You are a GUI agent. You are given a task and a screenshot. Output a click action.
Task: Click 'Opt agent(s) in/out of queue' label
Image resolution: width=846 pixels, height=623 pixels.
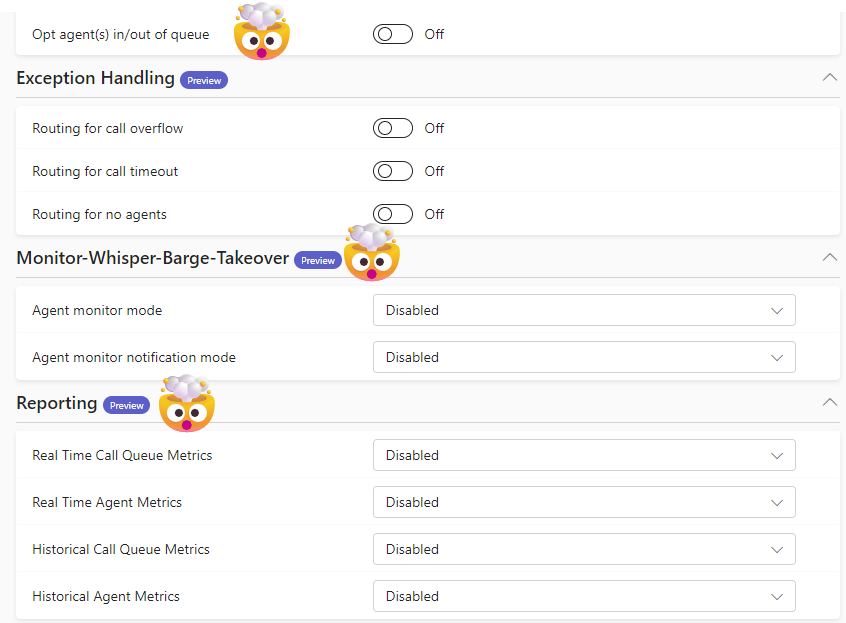coord(121,35)
